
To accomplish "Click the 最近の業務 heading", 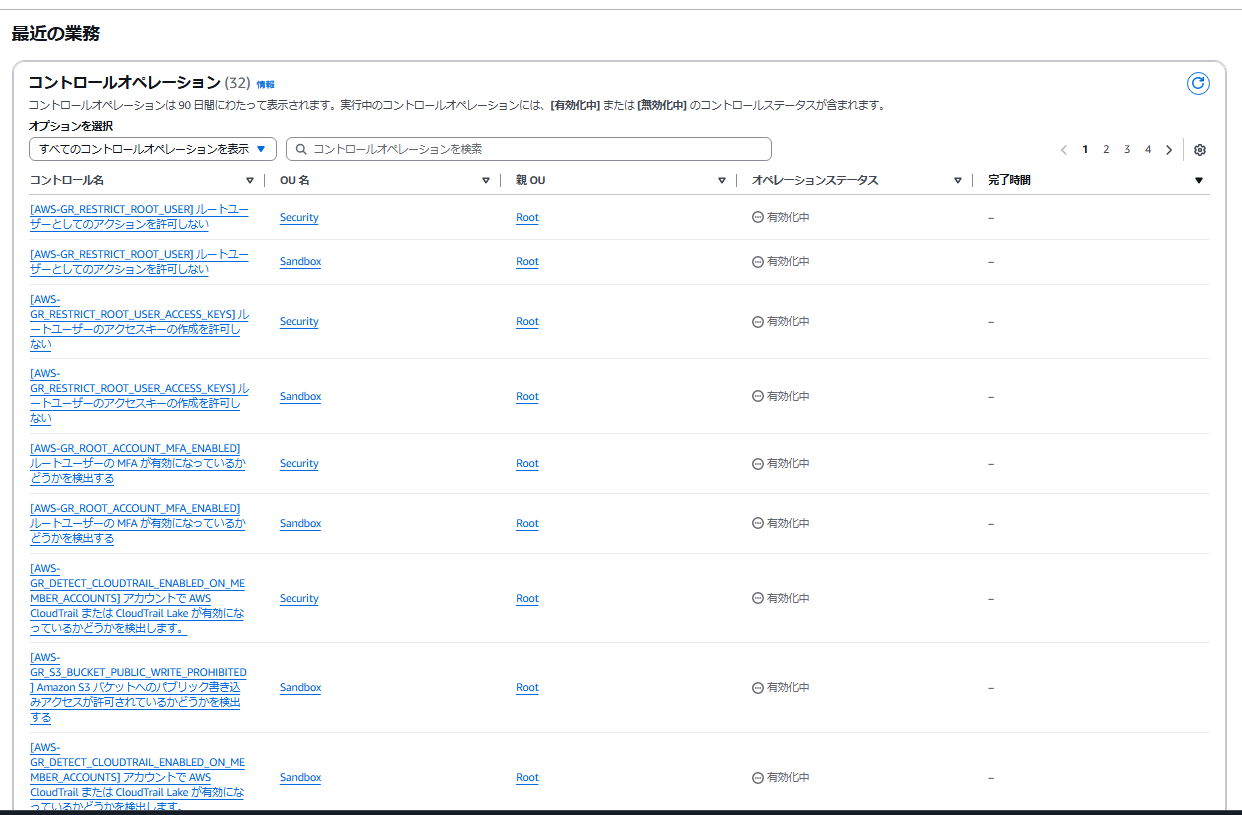I will coord(56,33).
